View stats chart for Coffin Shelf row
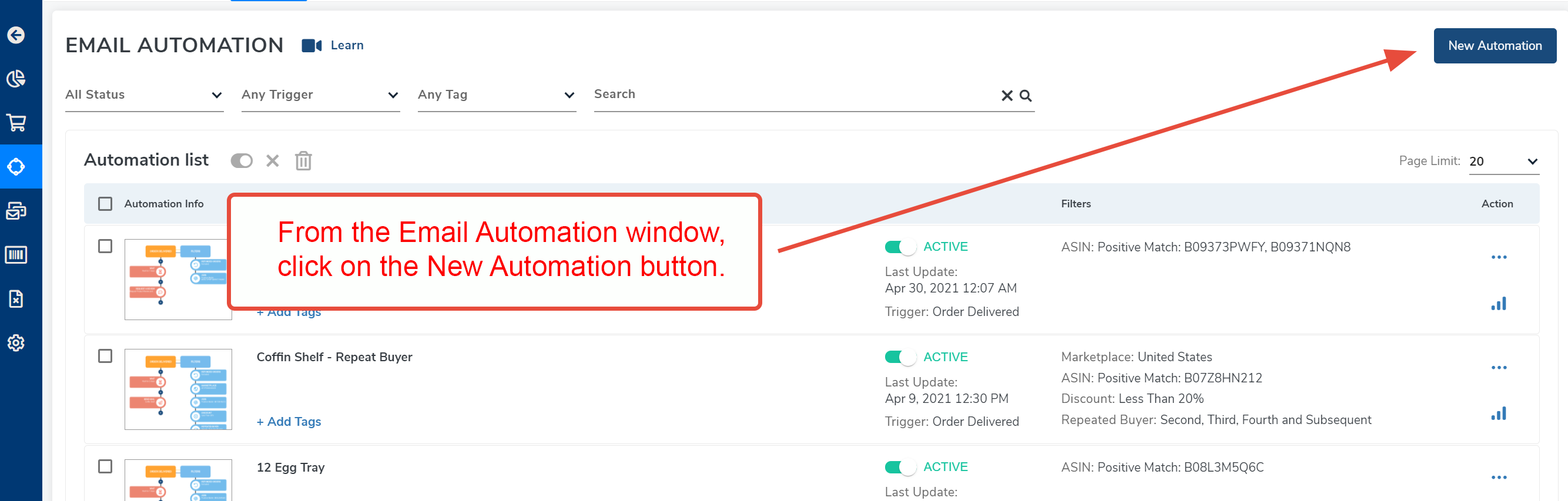This screenshot has height=501, width=1568. [x=1499, y=414]
